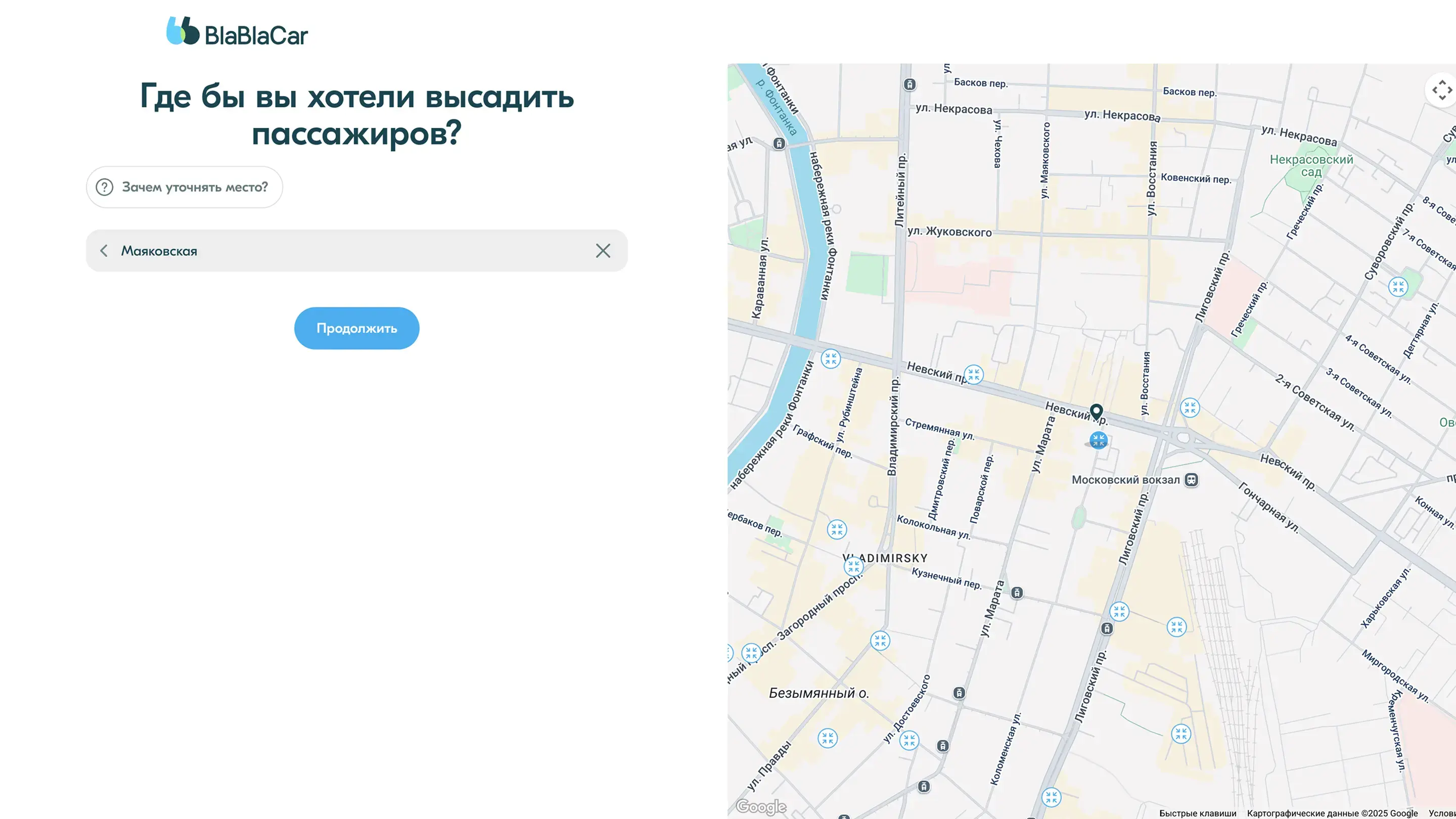1456x819 pixels.
Task: Click the metro station icon on Литейный near Басков пер.
Action: click(909, 84)
